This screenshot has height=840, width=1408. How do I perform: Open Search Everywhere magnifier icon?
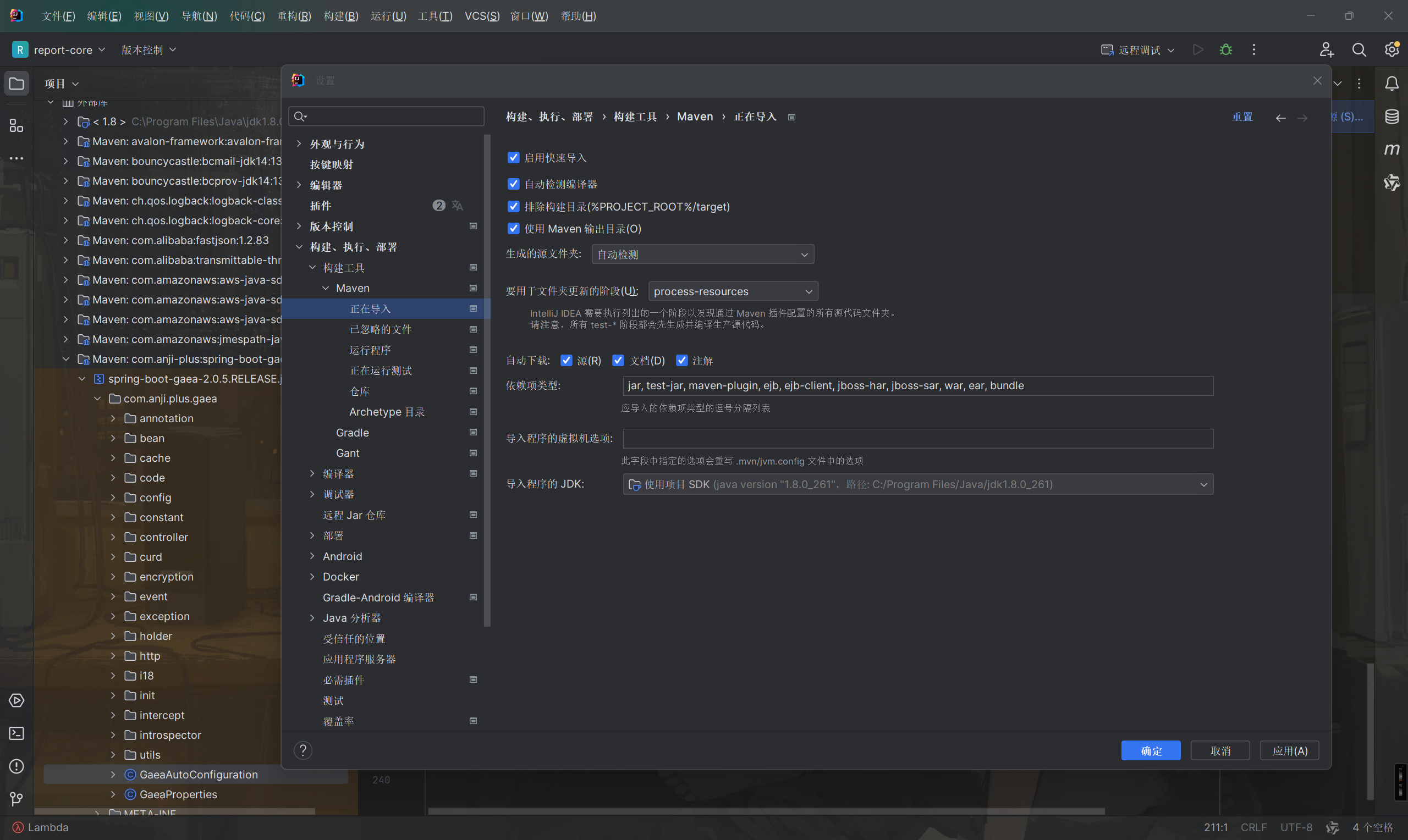tap(1358, 50)
